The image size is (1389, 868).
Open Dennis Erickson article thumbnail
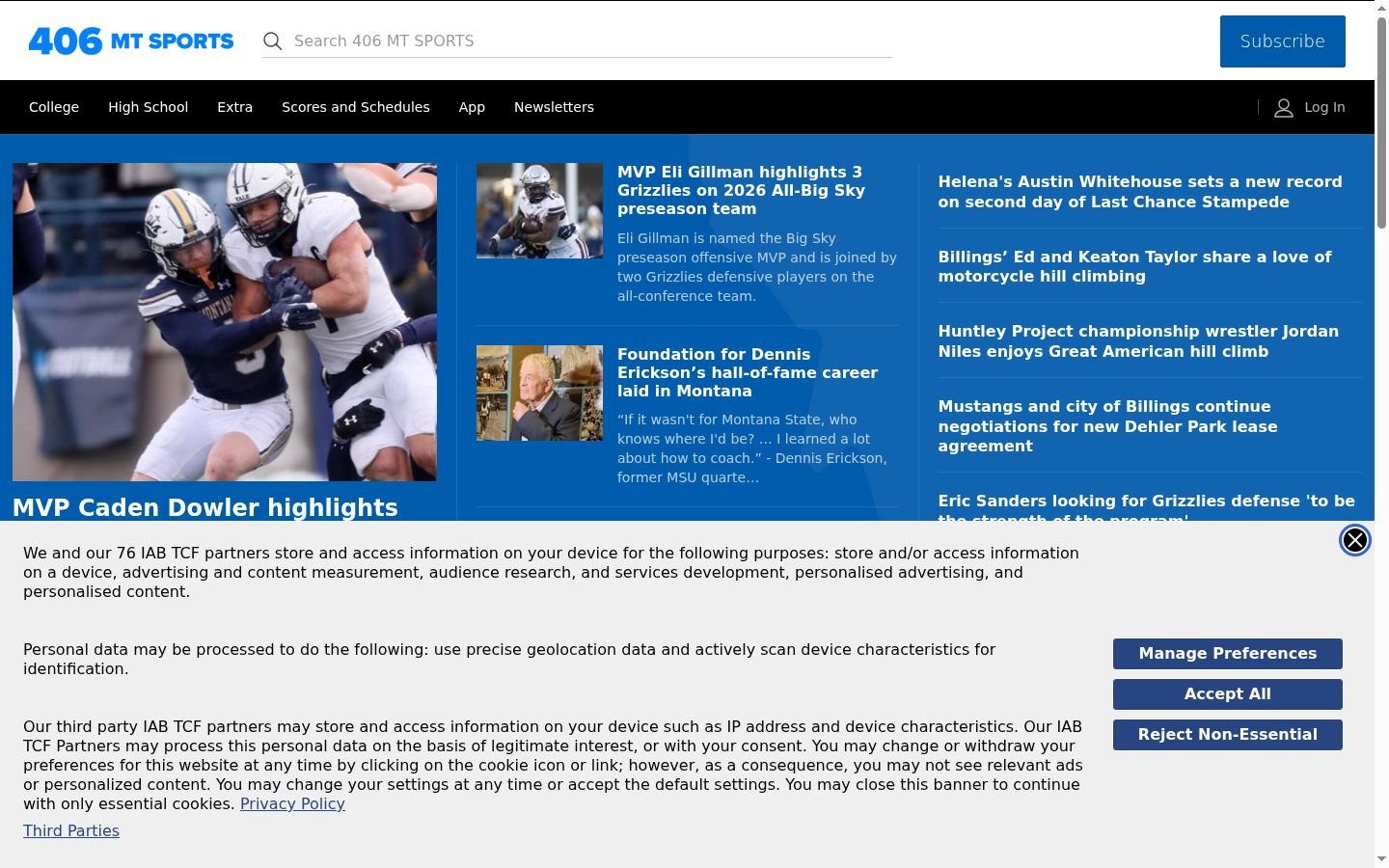pyautogui.click(x=539, y=393)
